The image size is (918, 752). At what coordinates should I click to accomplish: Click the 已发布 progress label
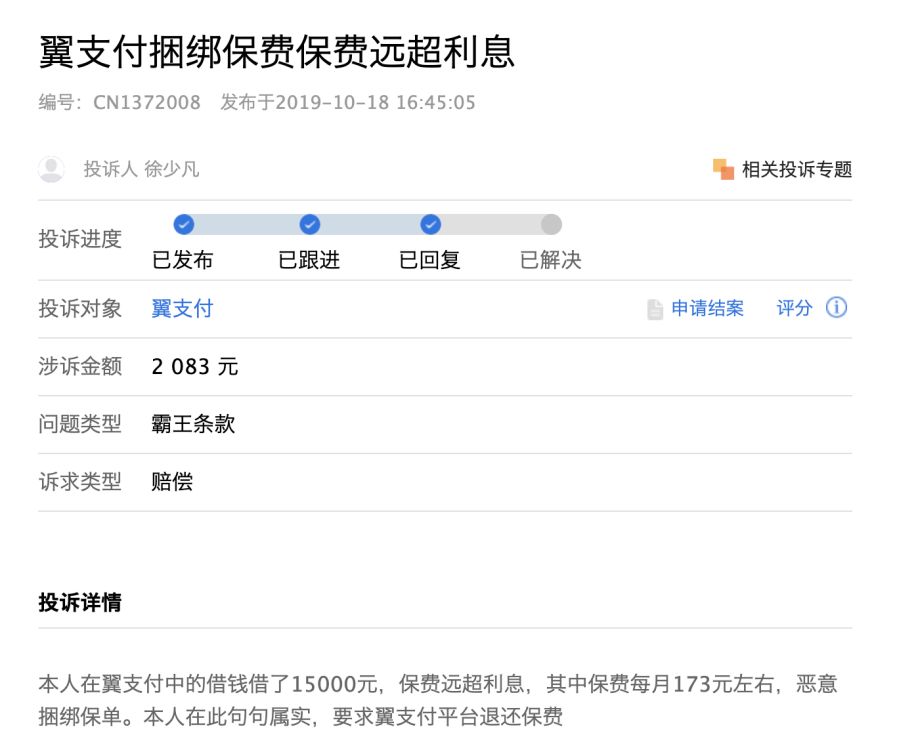[x=183, y=260]
